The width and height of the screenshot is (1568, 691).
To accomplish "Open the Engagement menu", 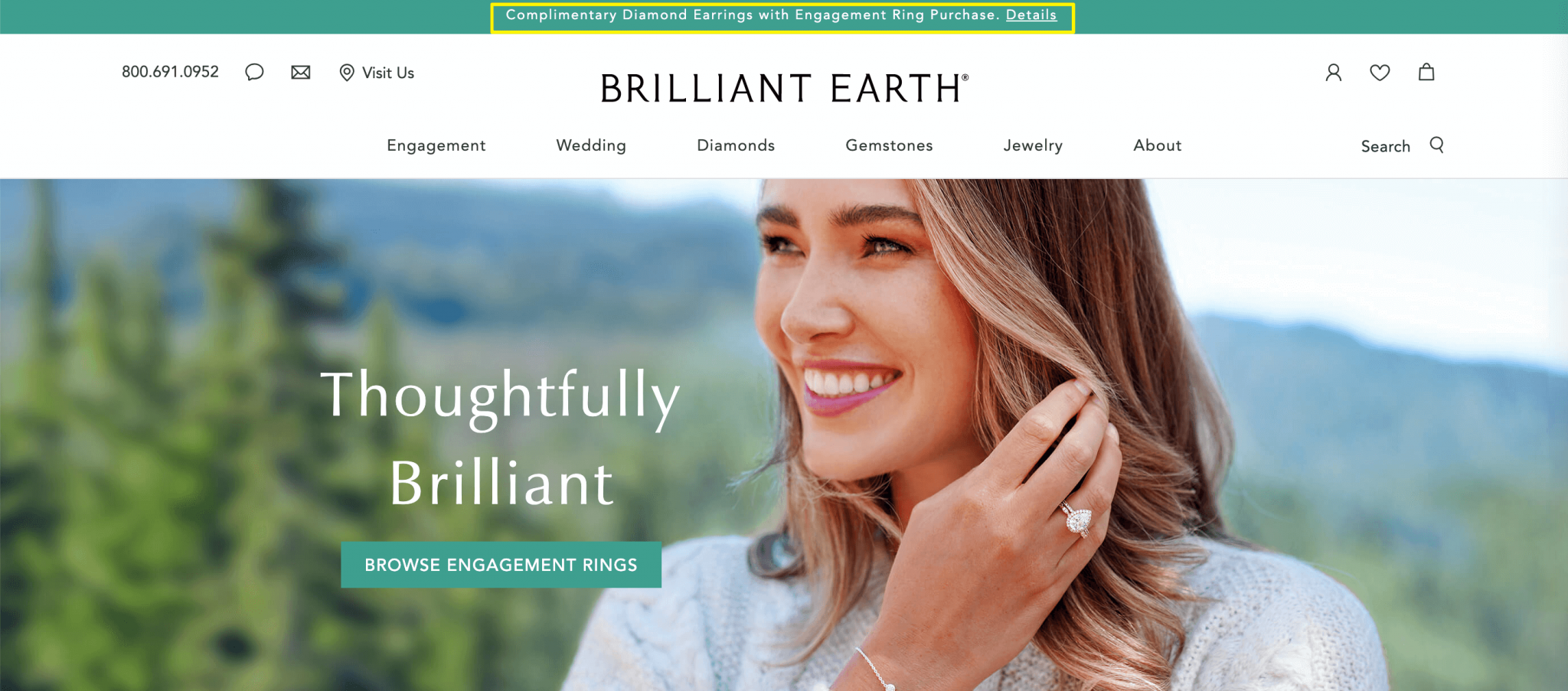I will click(x=436, y=145).
